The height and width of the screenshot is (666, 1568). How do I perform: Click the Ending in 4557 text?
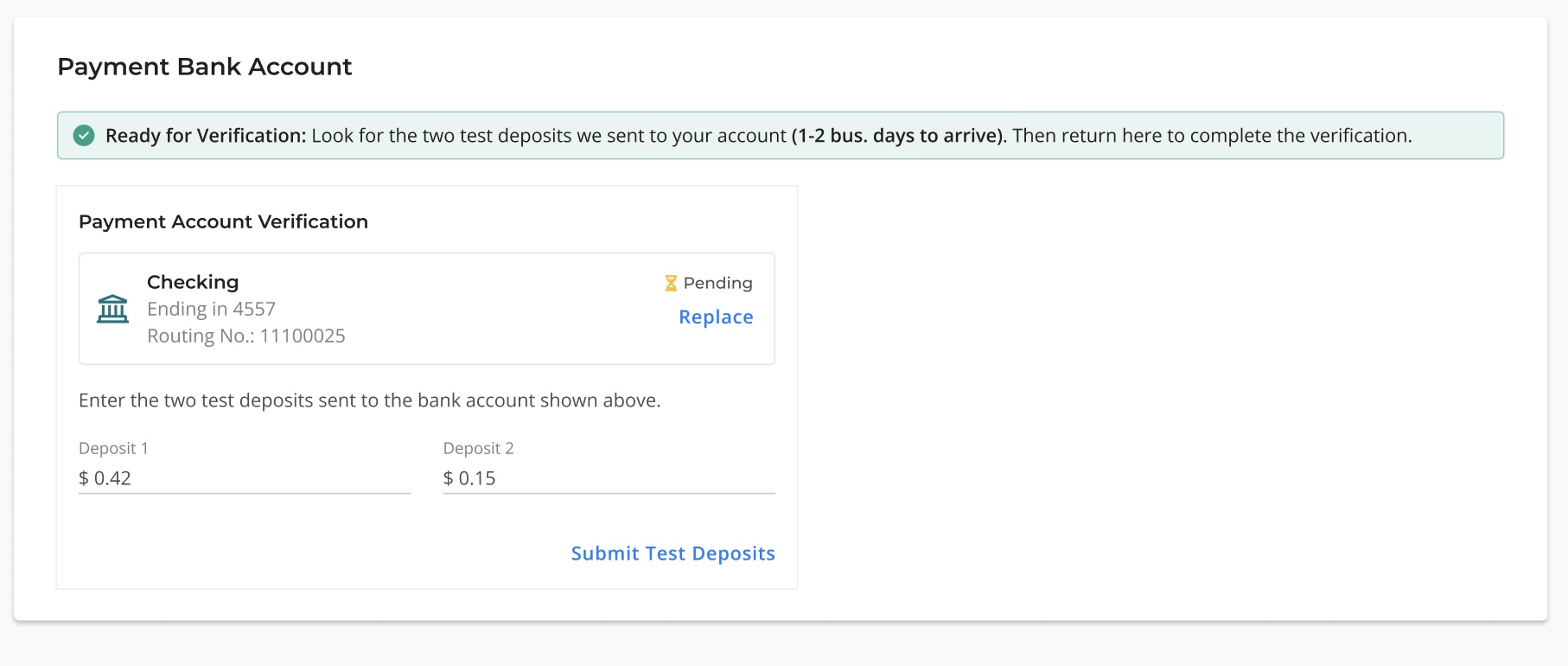(211, 309)
